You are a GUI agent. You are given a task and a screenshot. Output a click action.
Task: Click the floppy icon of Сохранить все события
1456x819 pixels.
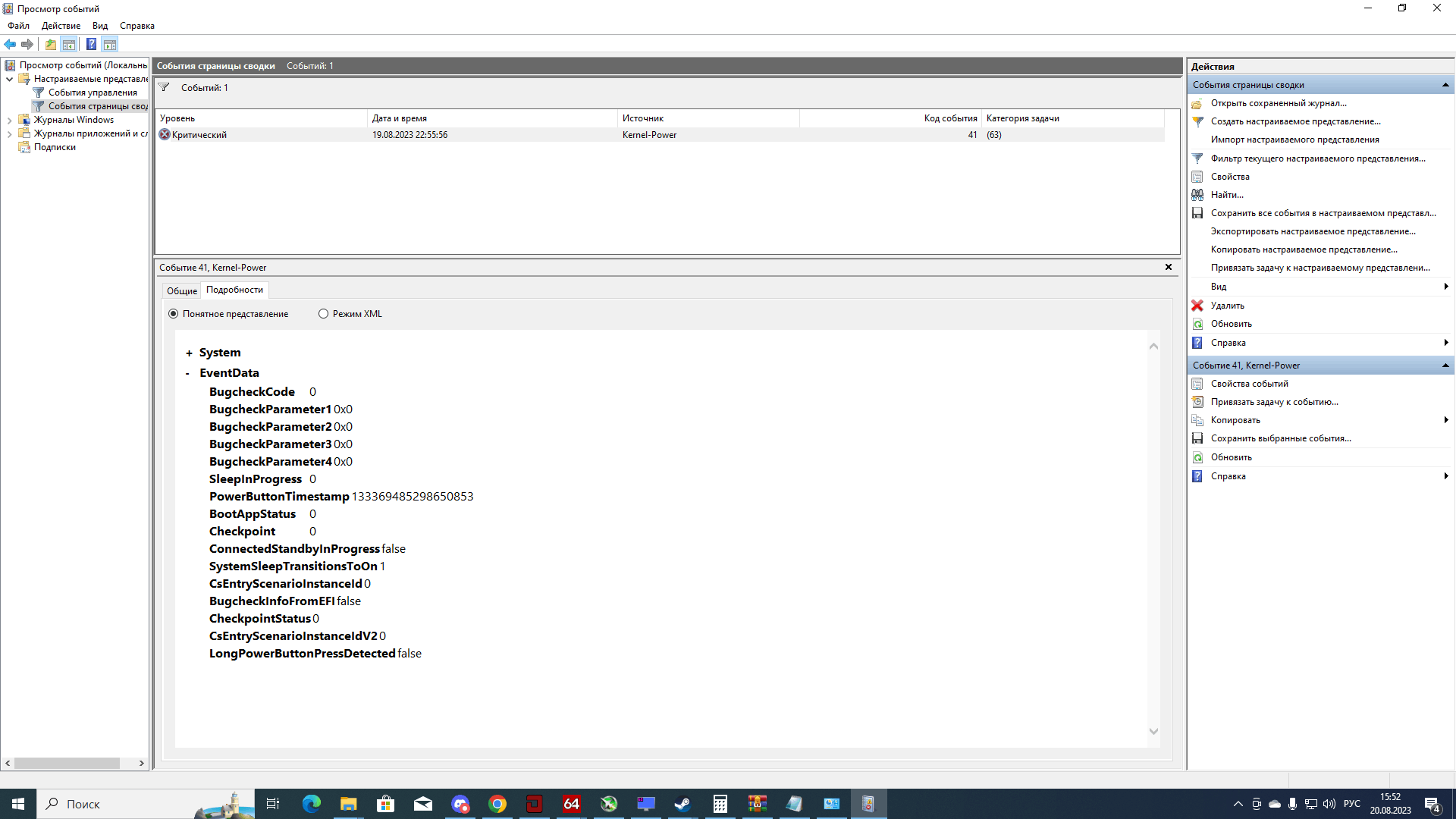point(1197,213)
